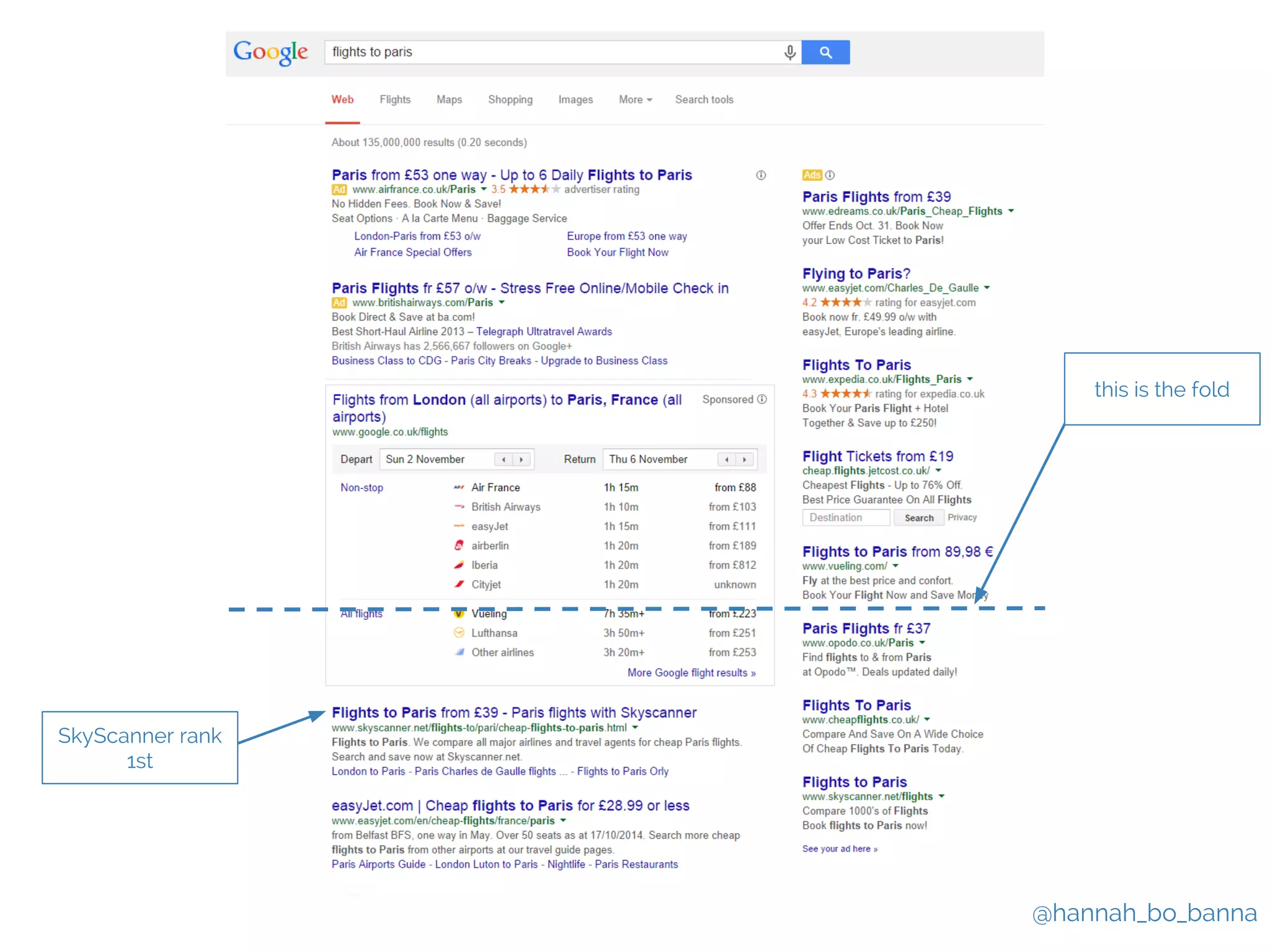The height and width of the screenshot is (952, 1270).
Task: Click the Destination field in jetcost ad
Action: pyautogui.click(x=846, y=518)
